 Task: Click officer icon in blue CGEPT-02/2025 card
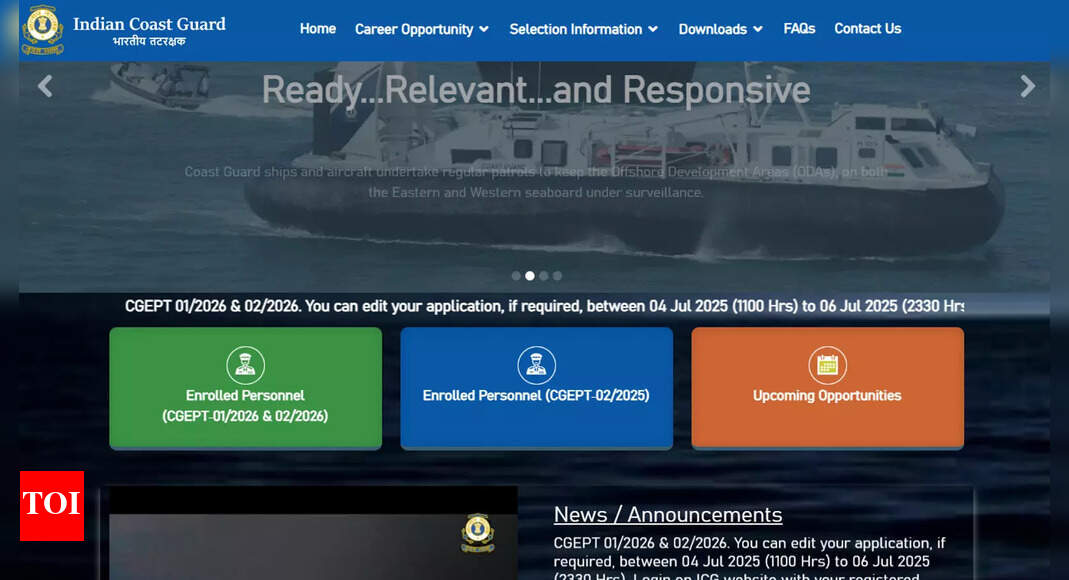(x=536, y=365)
